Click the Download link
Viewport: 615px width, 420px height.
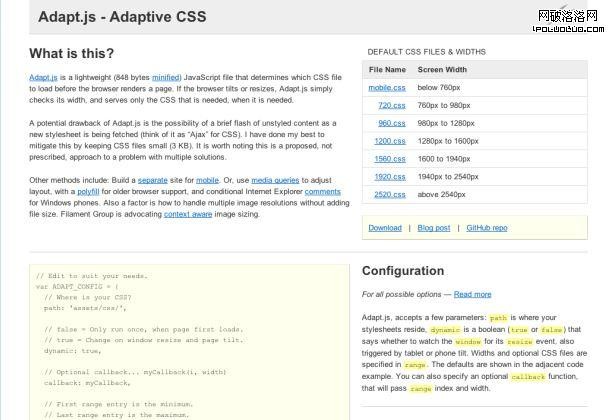(384, 228)
